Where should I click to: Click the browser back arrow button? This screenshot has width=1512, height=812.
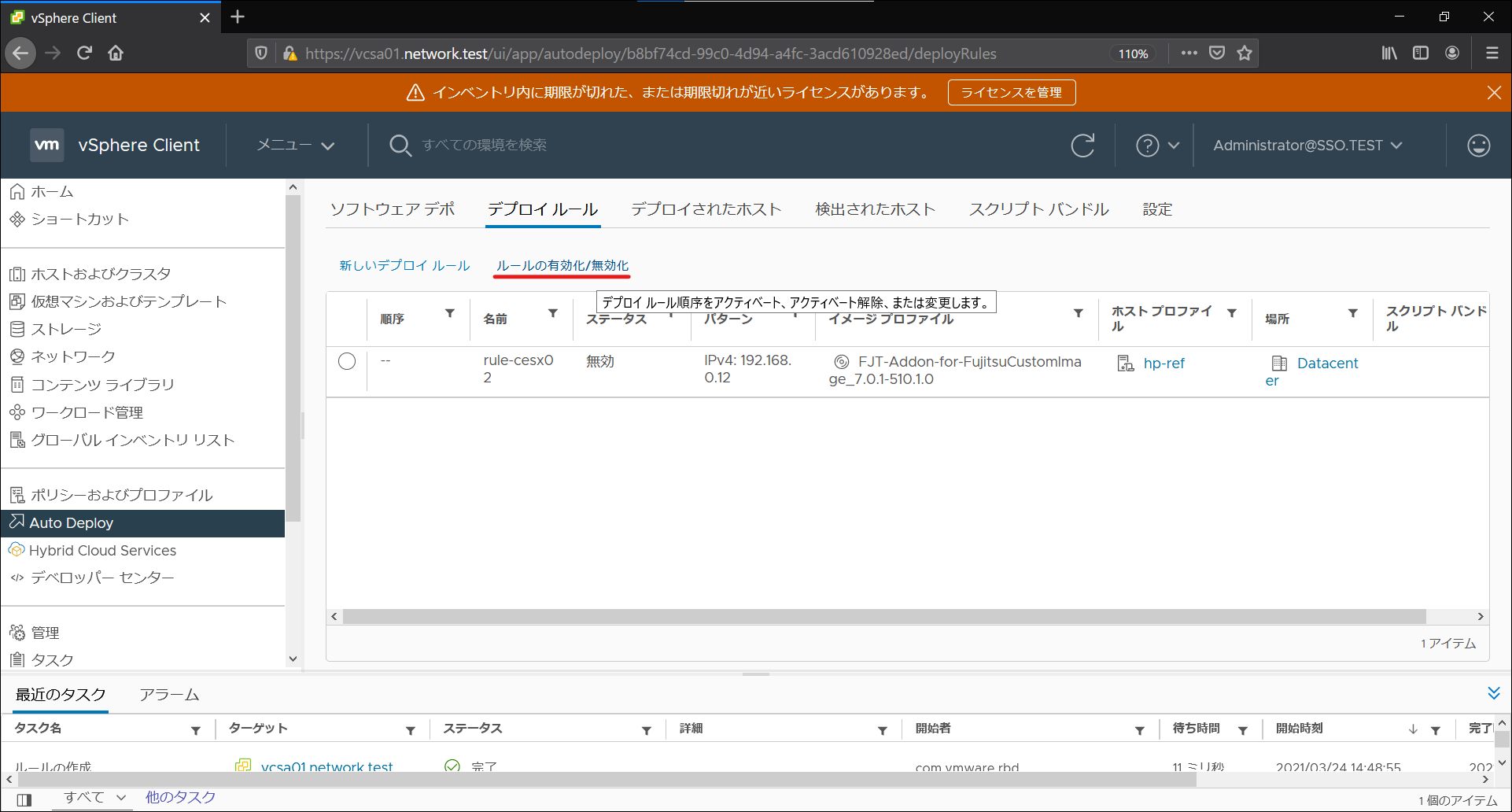pos(20,54)
